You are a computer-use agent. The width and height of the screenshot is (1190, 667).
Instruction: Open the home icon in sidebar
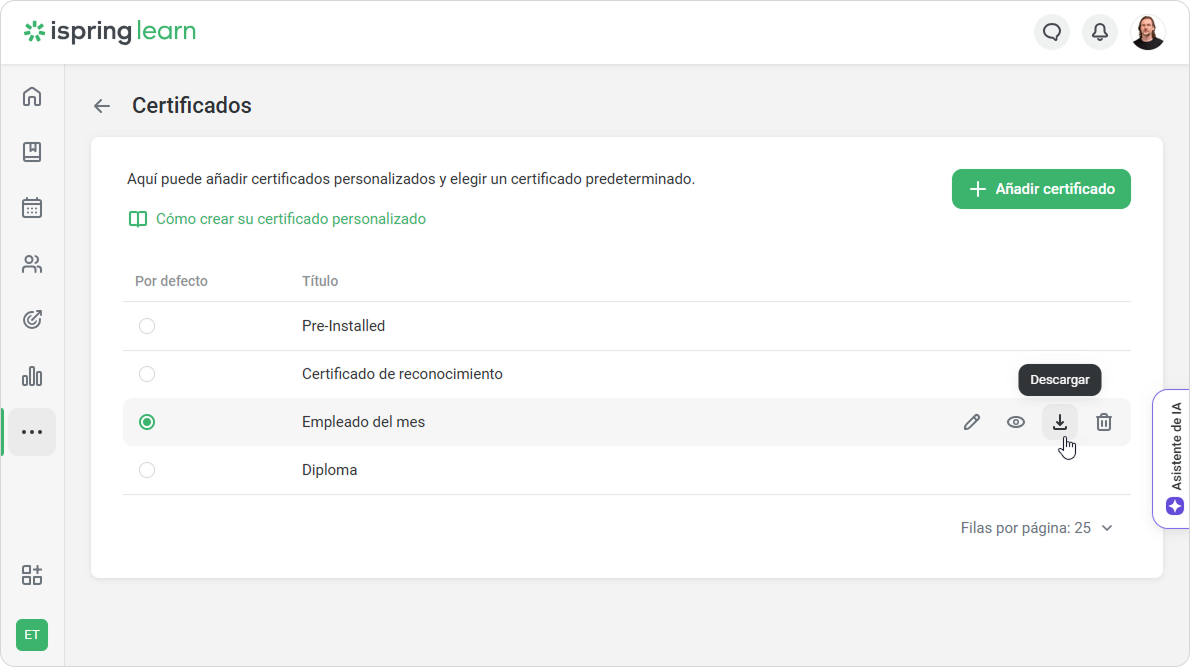[x=32, y=96]
